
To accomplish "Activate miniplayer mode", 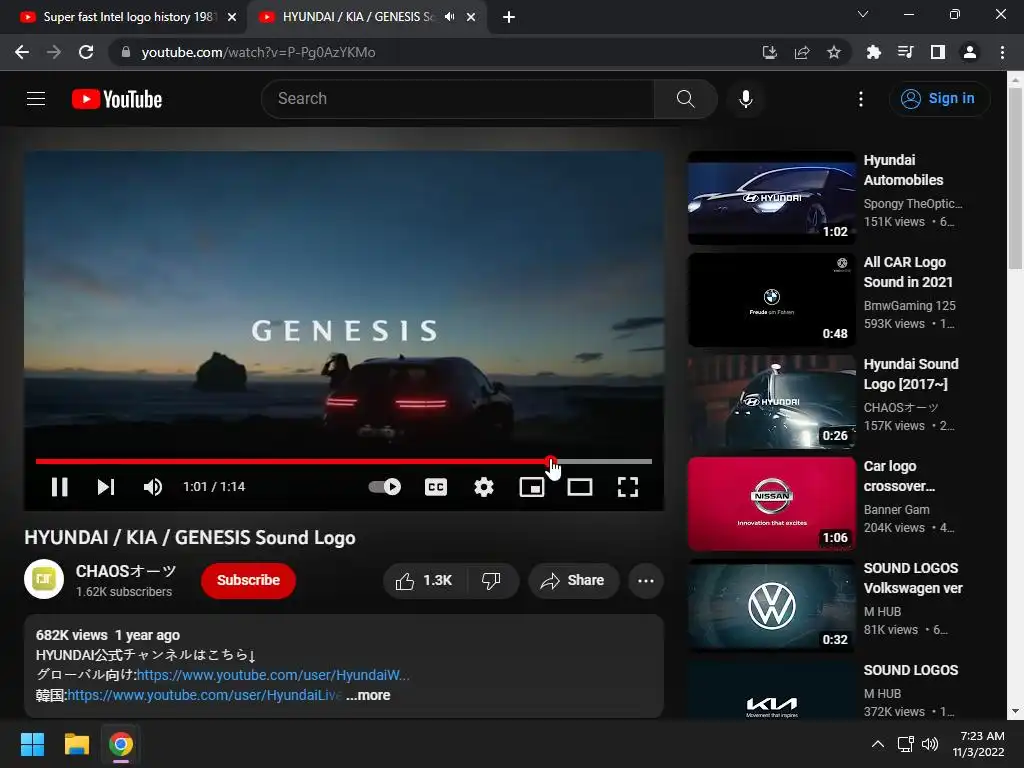I will point(532,487).
